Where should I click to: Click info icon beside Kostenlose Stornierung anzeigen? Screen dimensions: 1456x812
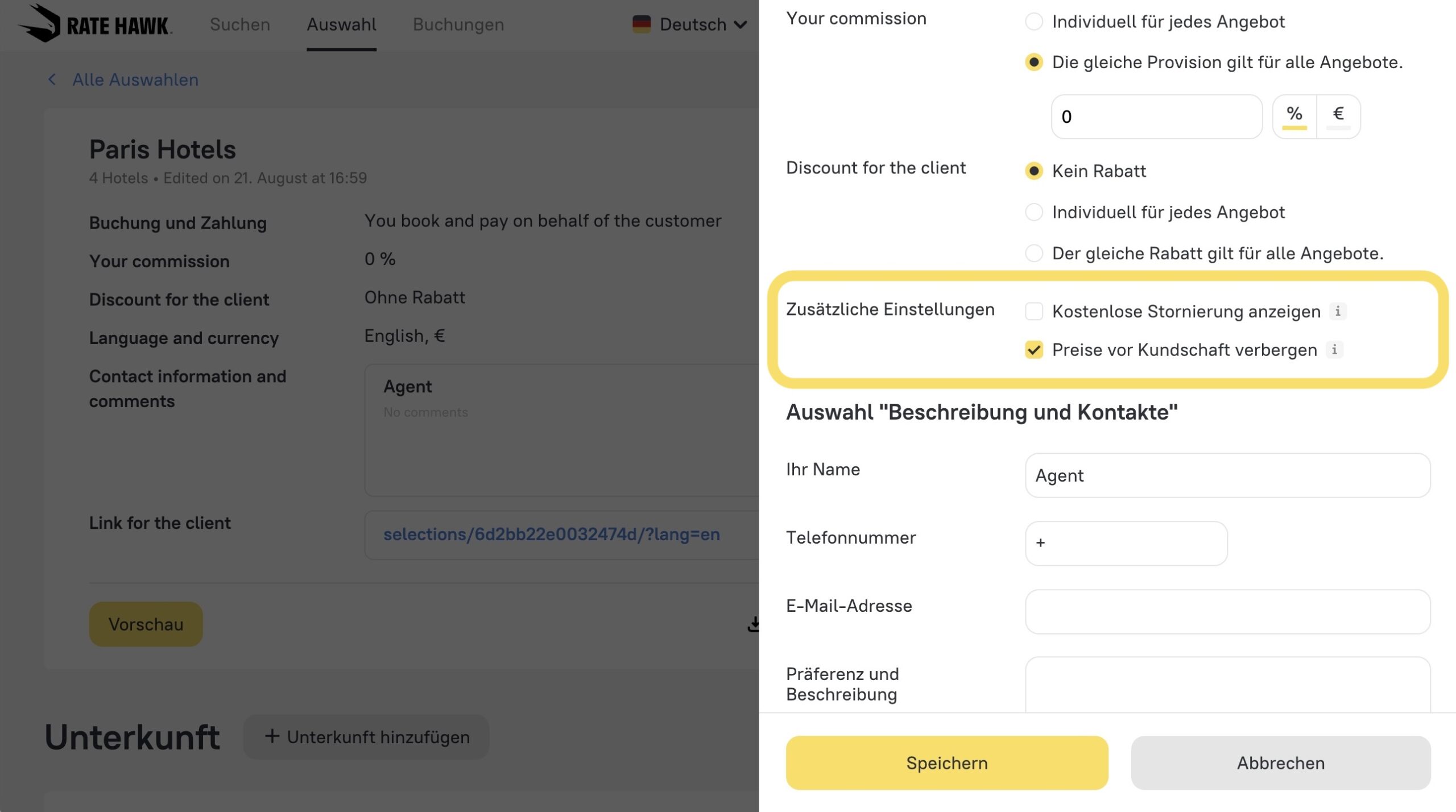[1337, 311]
